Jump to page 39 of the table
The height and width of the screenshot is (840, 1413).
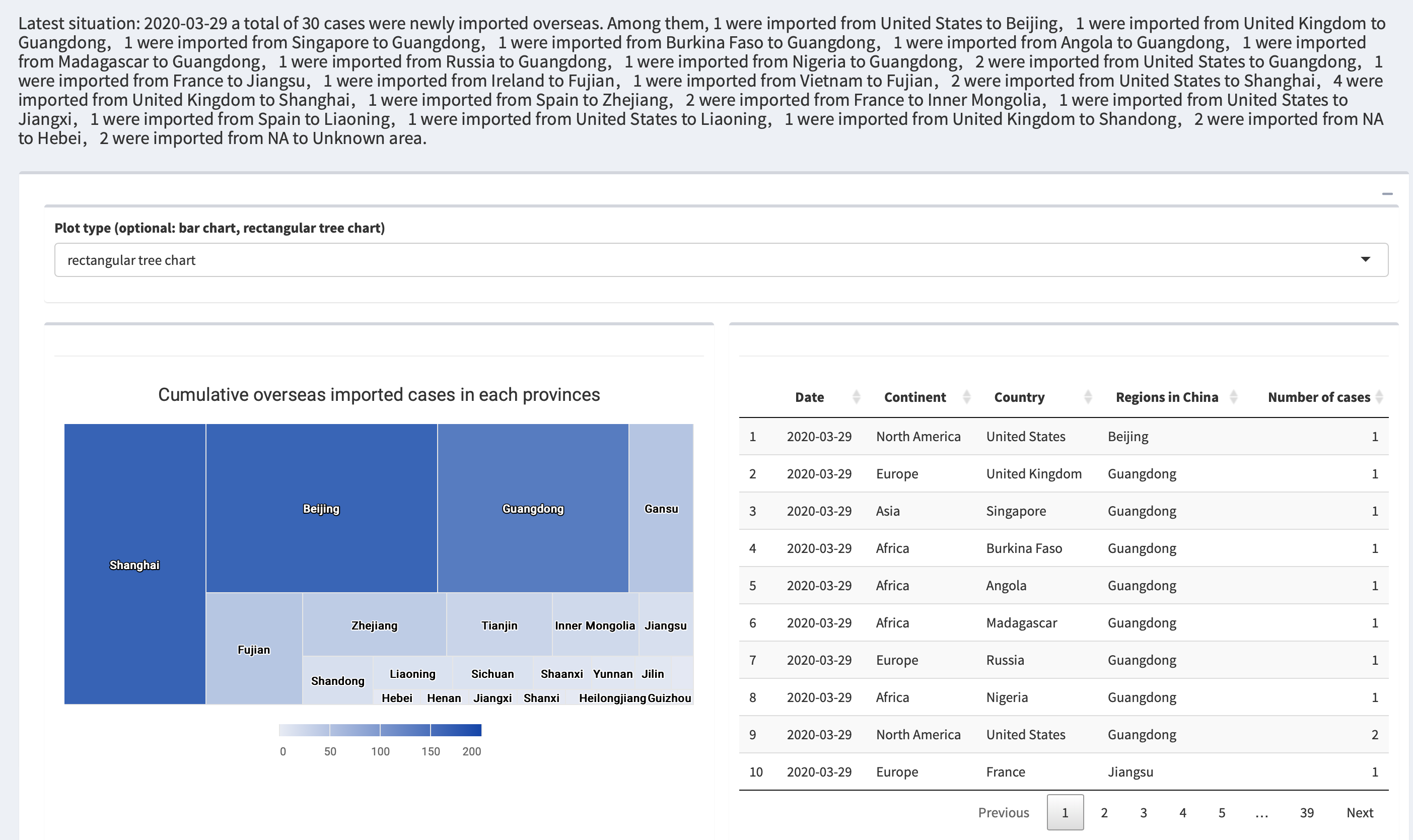1307,812
